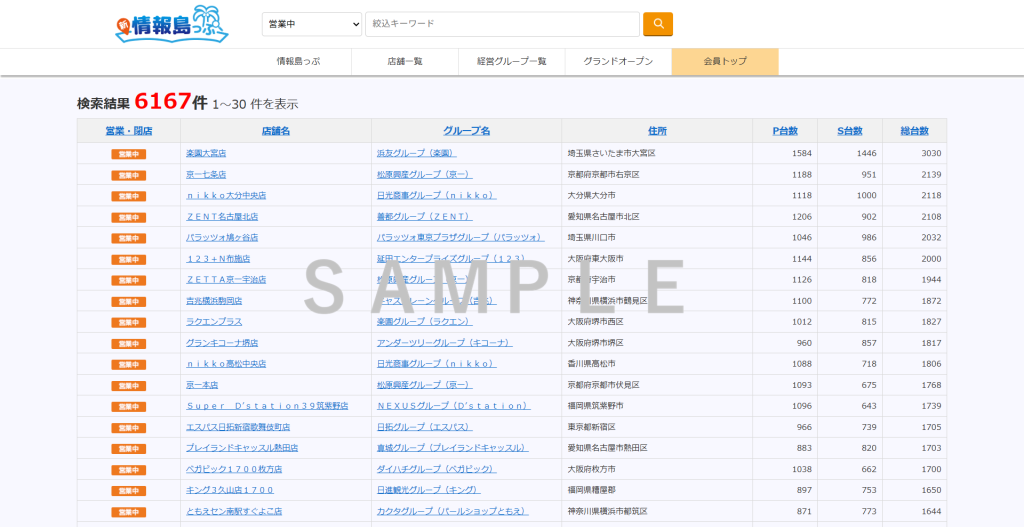This screenshot has height=527, width=1024.
Task: Sort table by 店舗名 header
Action: pos(276,131)
